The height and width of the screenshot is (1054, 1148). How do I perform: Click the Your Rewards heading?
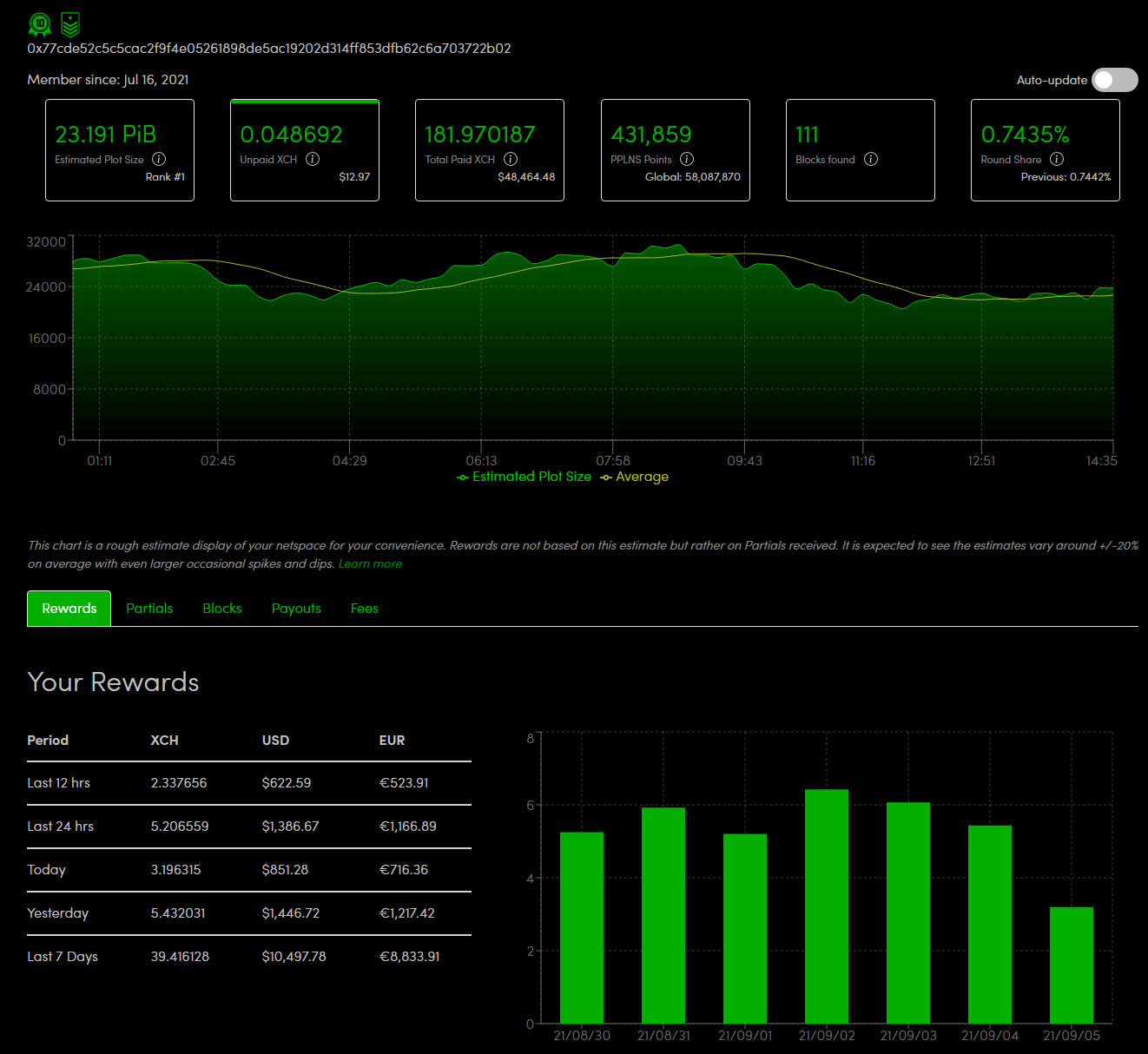coord(113,682)
